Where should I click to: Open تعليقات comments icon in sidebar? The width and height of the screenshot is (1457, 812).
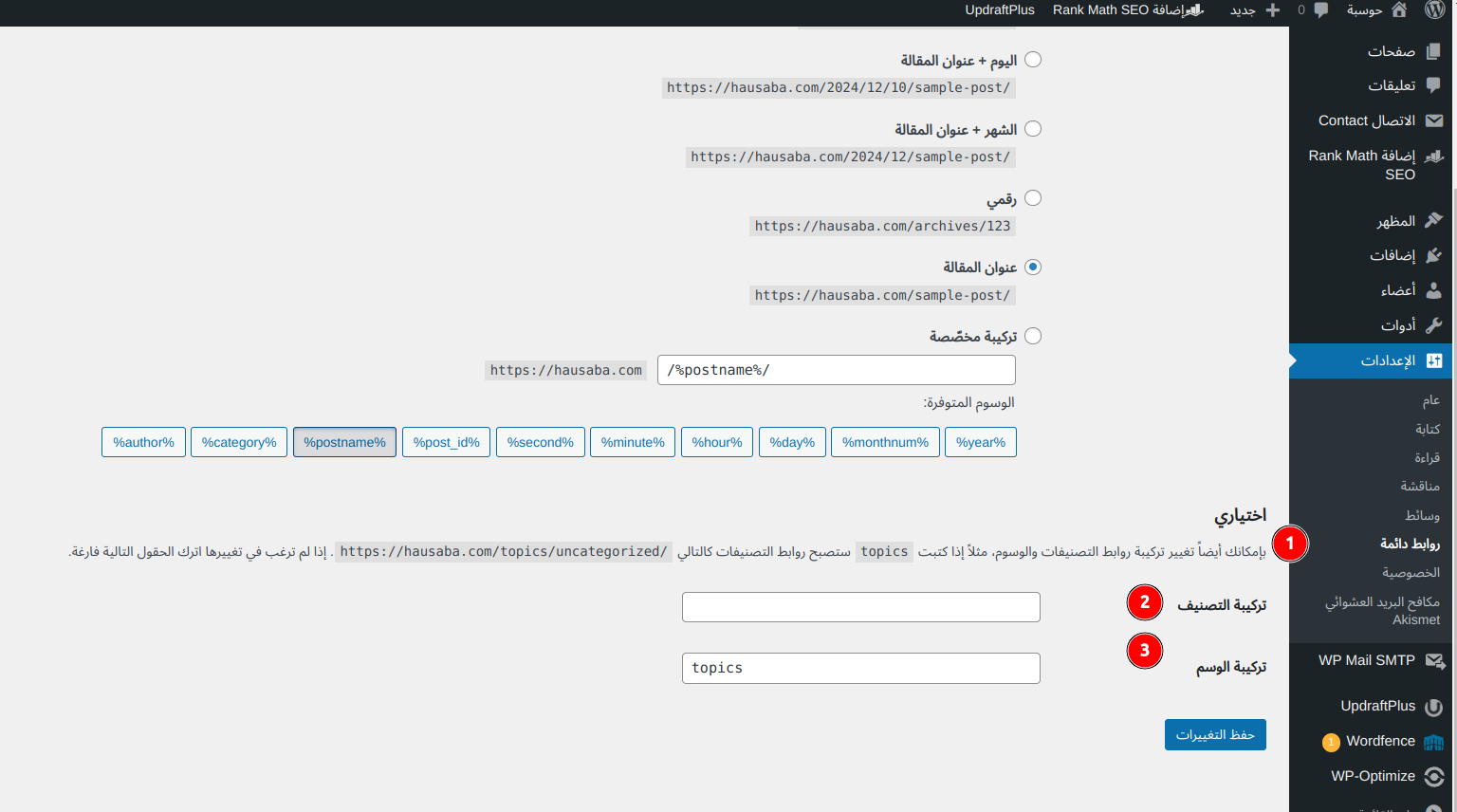(1433, 85)
